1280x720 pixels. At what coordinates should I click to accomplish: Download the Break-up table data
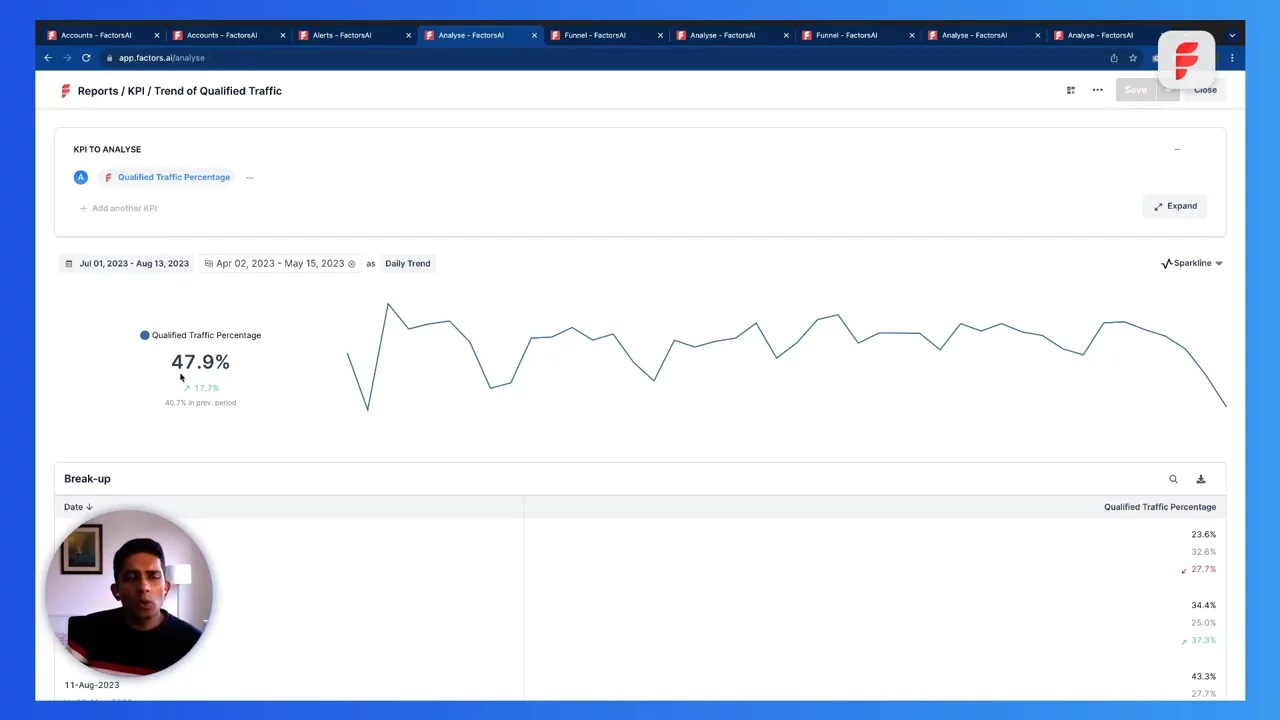pyautogui.click(x=1201, y=479)
